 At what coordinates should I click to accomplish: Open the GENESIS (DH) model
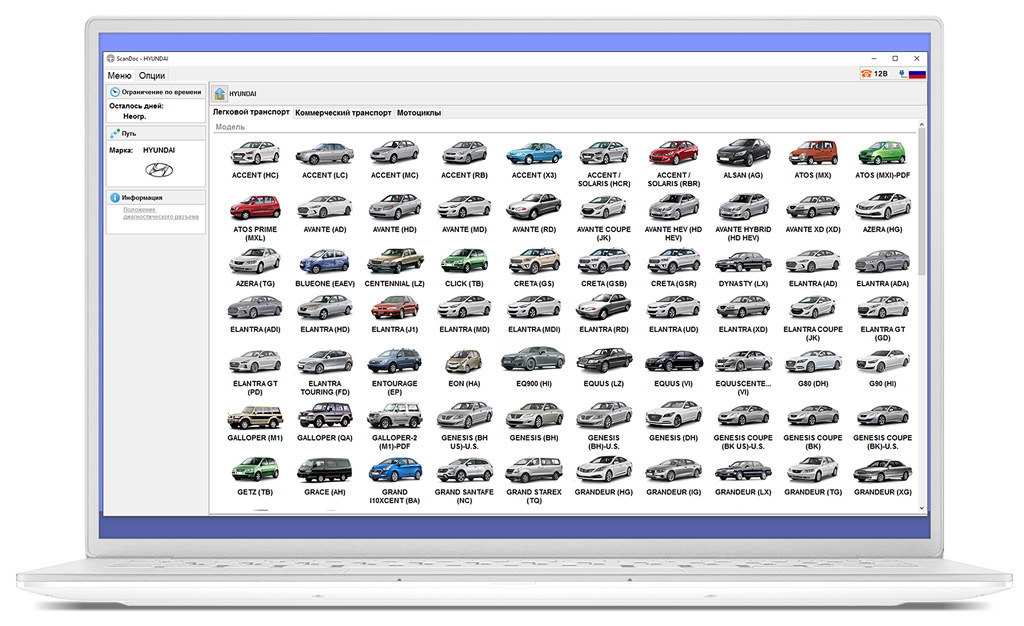[673, 422]
